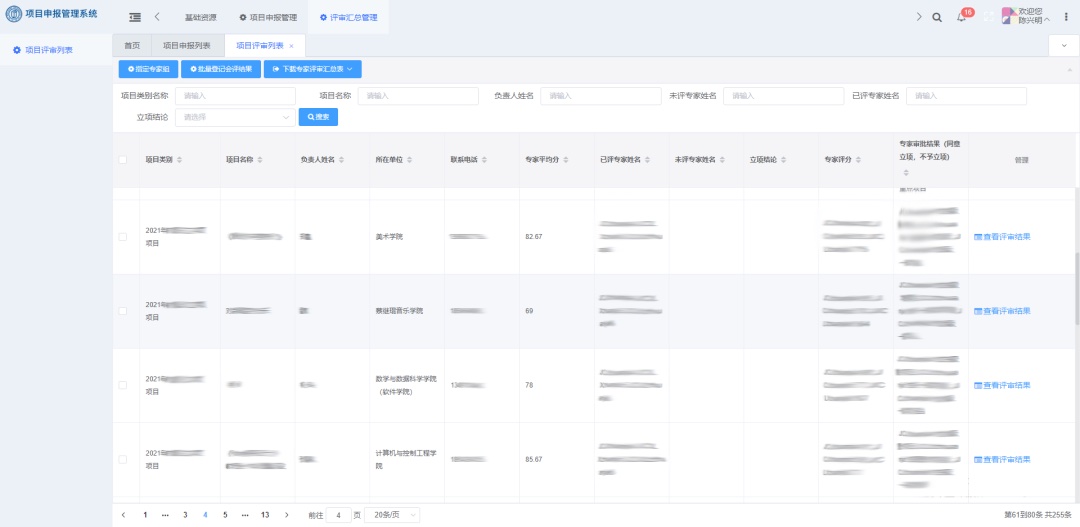Select the 计算机与控制工程学院 row checkbox
Image resolution: width=1080 pixels, height=527 pixels.
click(x=123, y=459)
